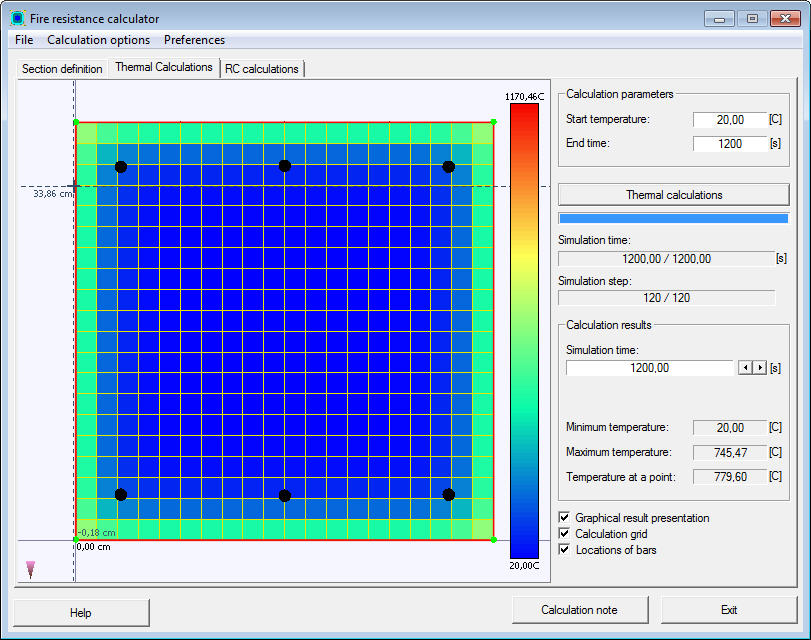The height and width of the screenshot is (640, 811).
Task: Click the top-middle reinforcement bar dot
Action: (284, 166)
